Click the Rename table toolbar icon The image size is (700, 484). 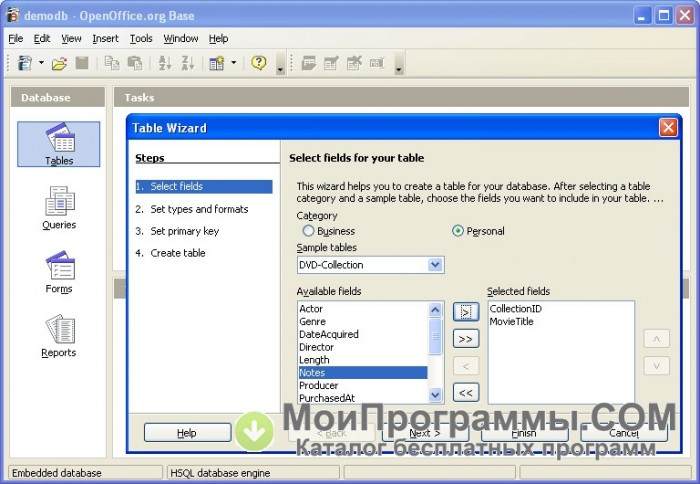[x=377, y=63]
